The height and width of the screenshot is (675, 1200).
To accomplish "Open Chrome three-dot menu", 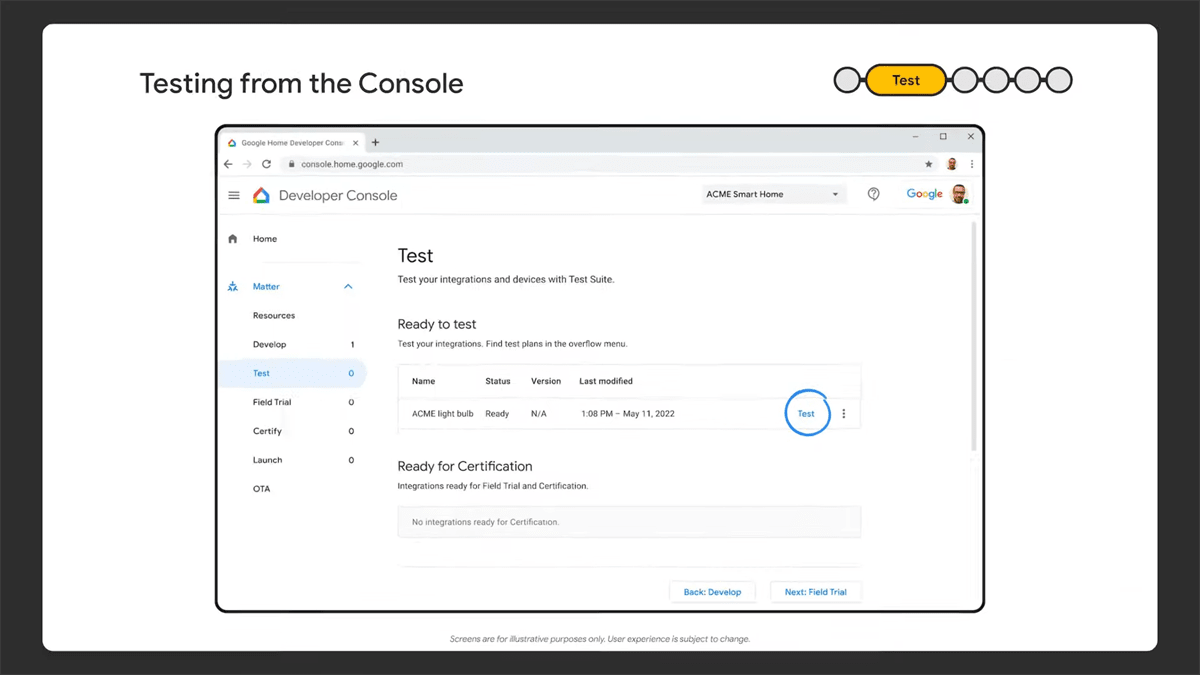I will point(971,164).
